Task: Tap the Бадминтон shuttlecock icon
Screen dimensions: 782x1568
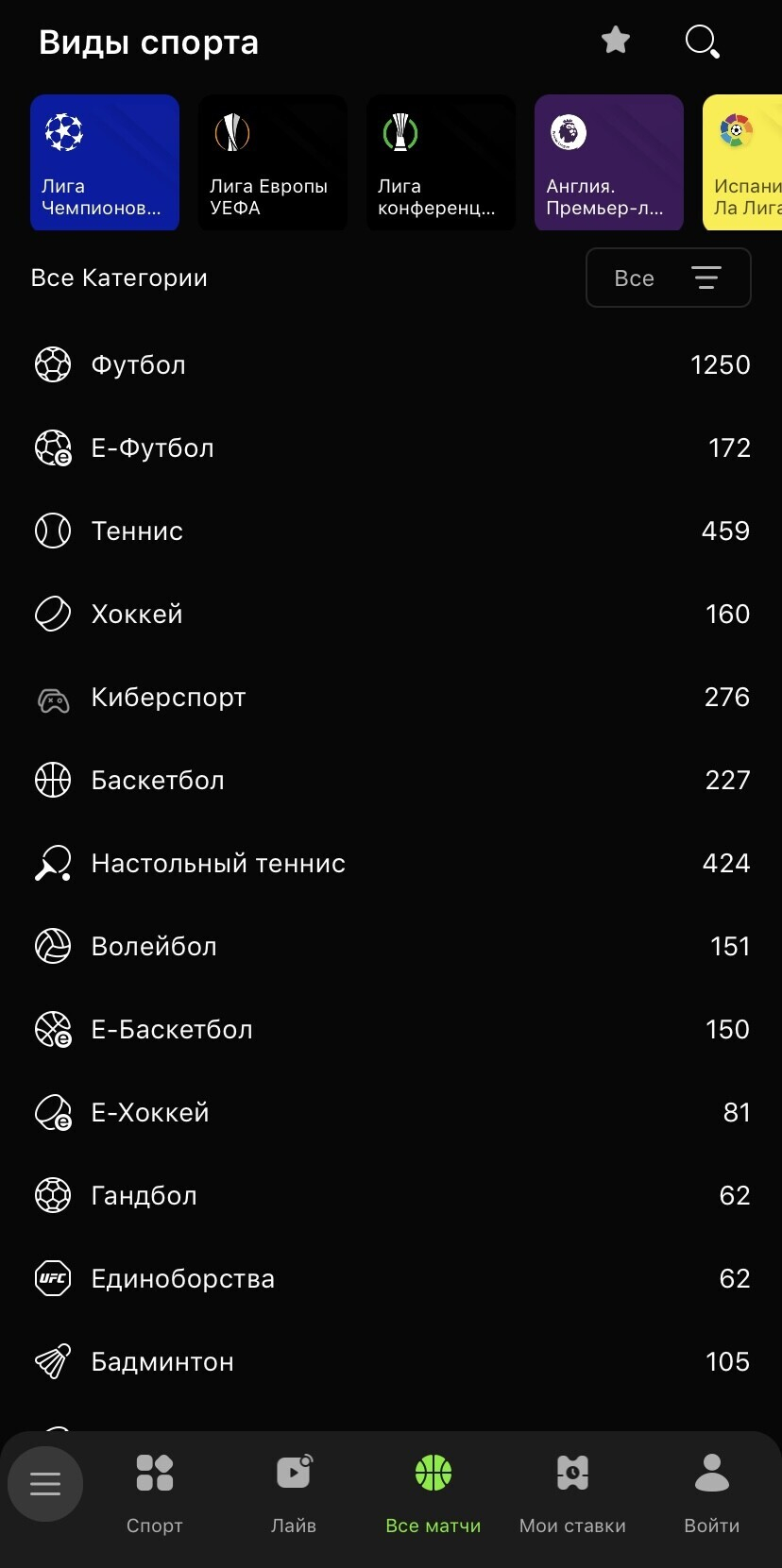Action: coord(53,1361)
